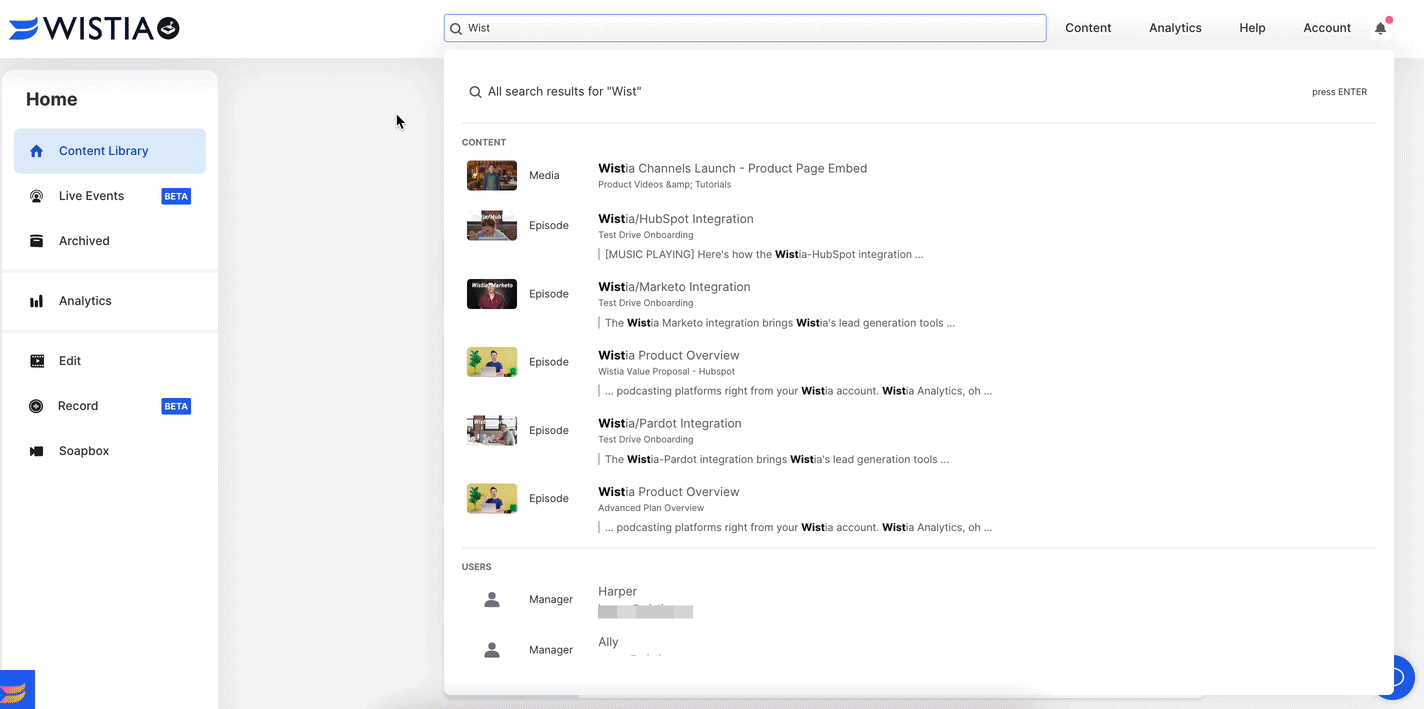Image resolution: width=1424 pixels, height=709 pixels.
Task: Click the Home heading in sidebar
Action: [52, 99]
